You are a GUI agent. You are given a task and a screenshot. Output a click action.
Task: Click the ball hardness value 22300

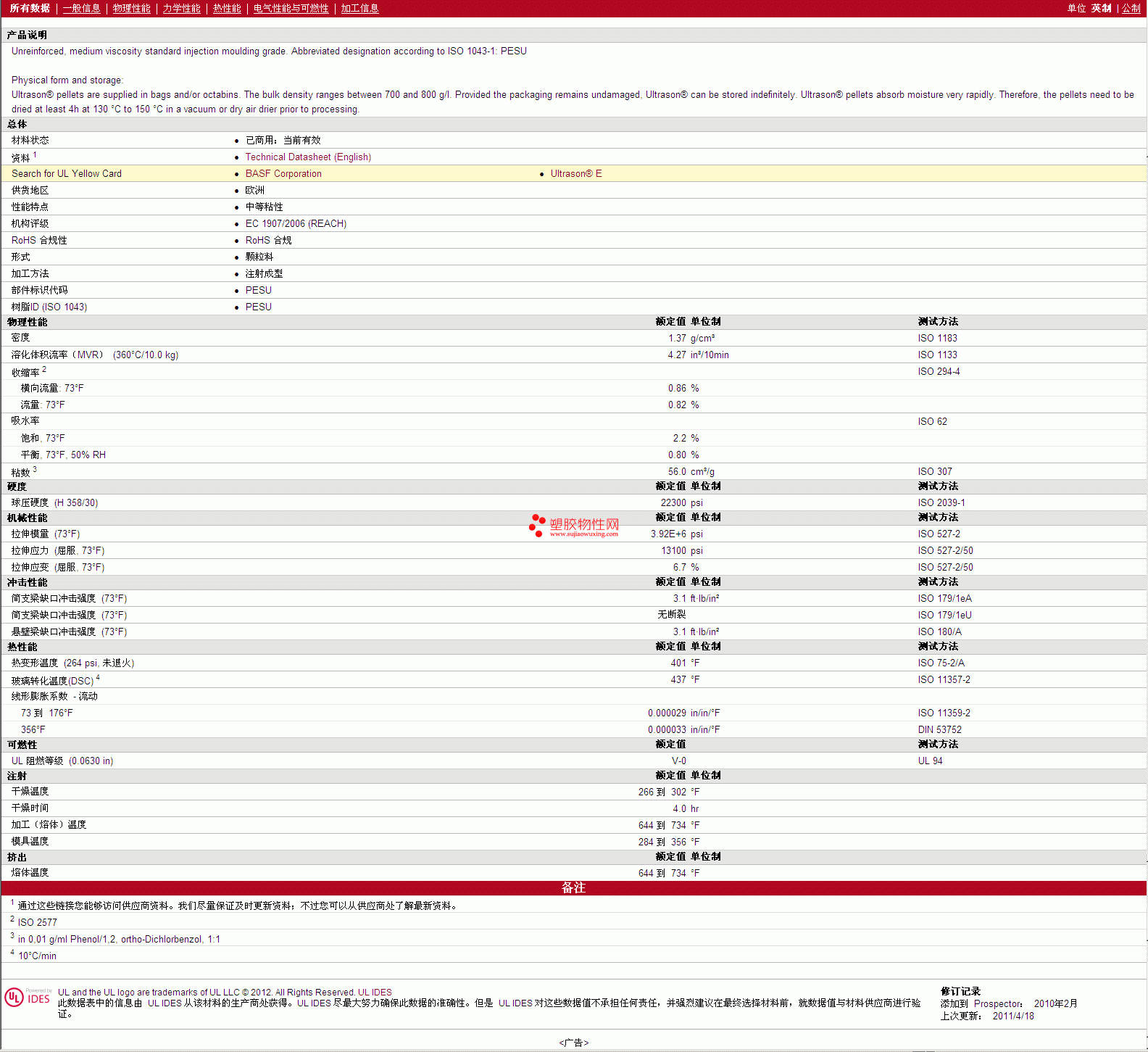click(673, 503)
